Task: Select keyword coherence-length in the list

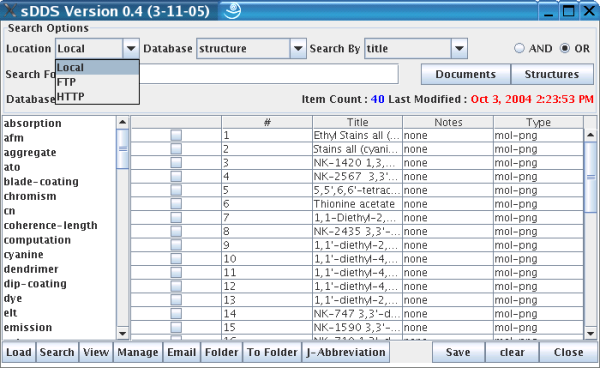Action: tap(51, 225)
